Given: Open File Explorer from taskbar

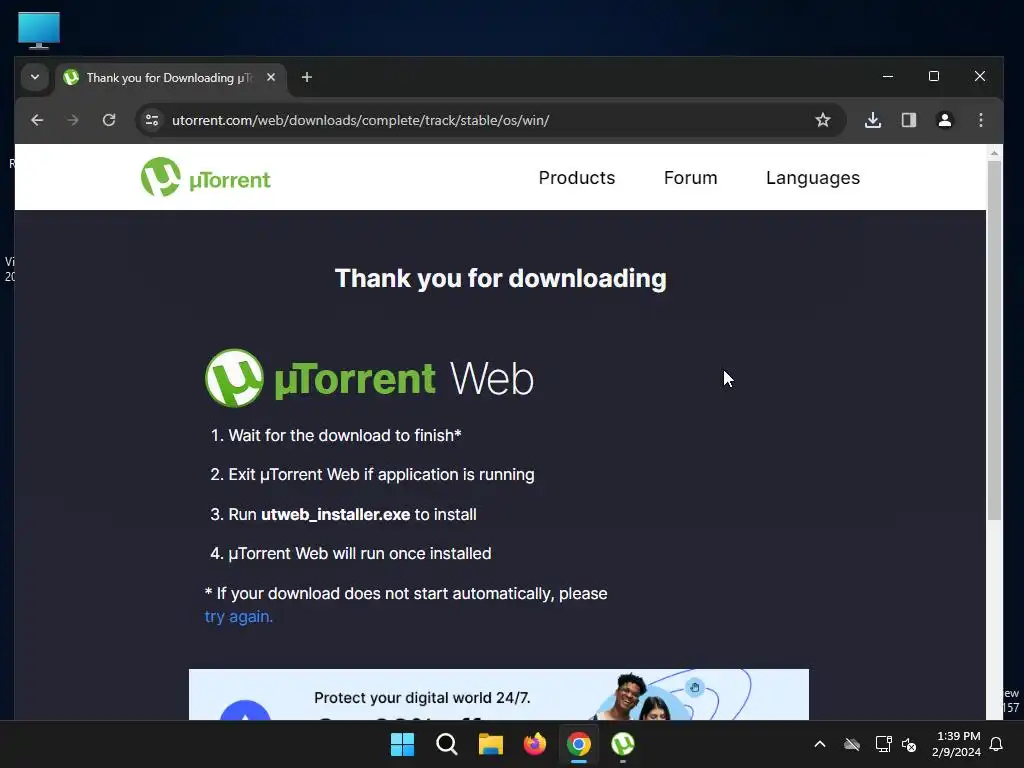Looking at the screenshot, I should [x=490, y=744].
